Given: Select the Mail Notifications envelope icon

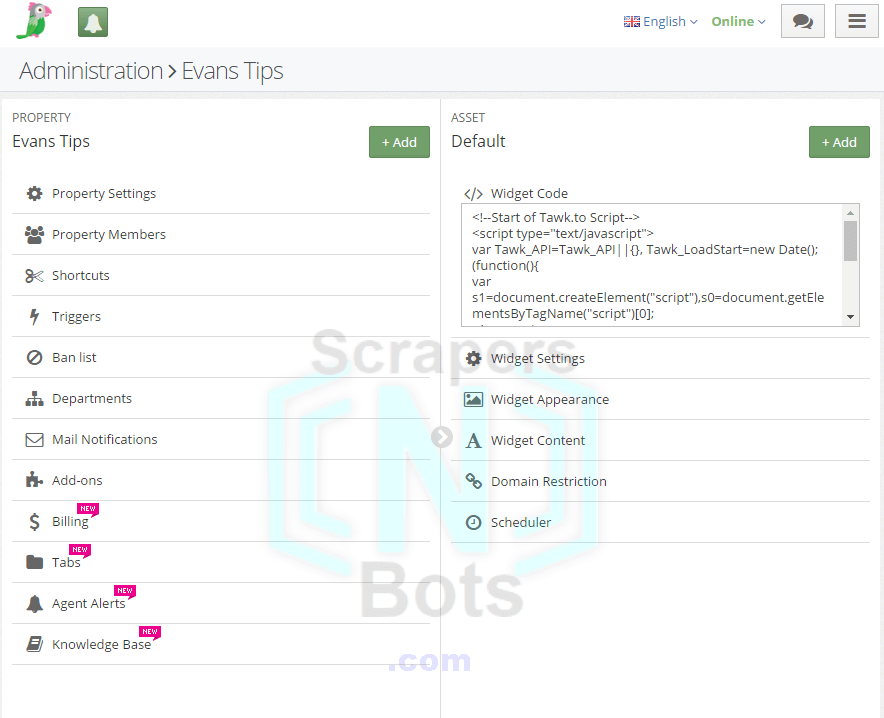Looking at the screenshot, I should click(x=32, y=439).
